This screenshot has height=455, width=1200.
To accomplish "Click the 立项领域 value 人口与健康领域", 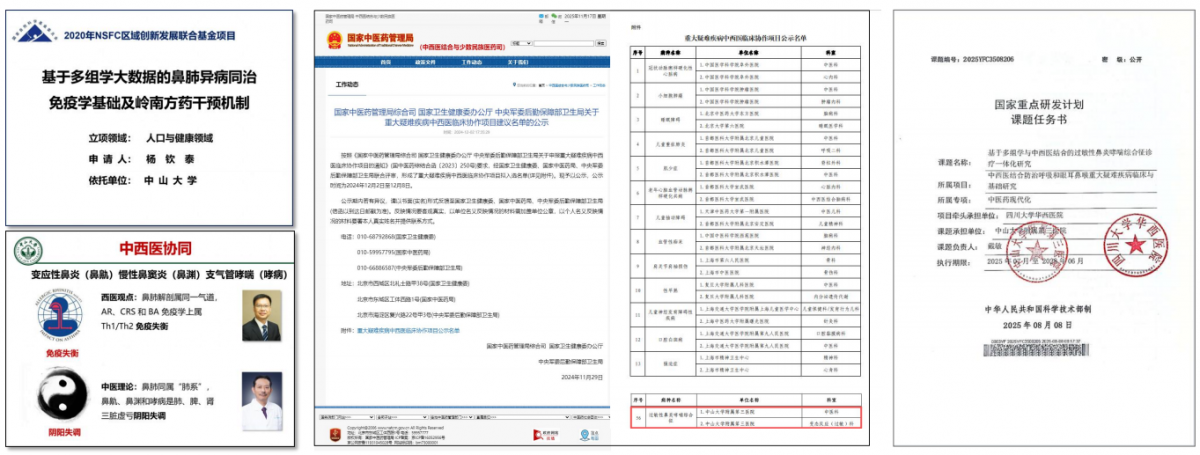I will pos(178,139).
